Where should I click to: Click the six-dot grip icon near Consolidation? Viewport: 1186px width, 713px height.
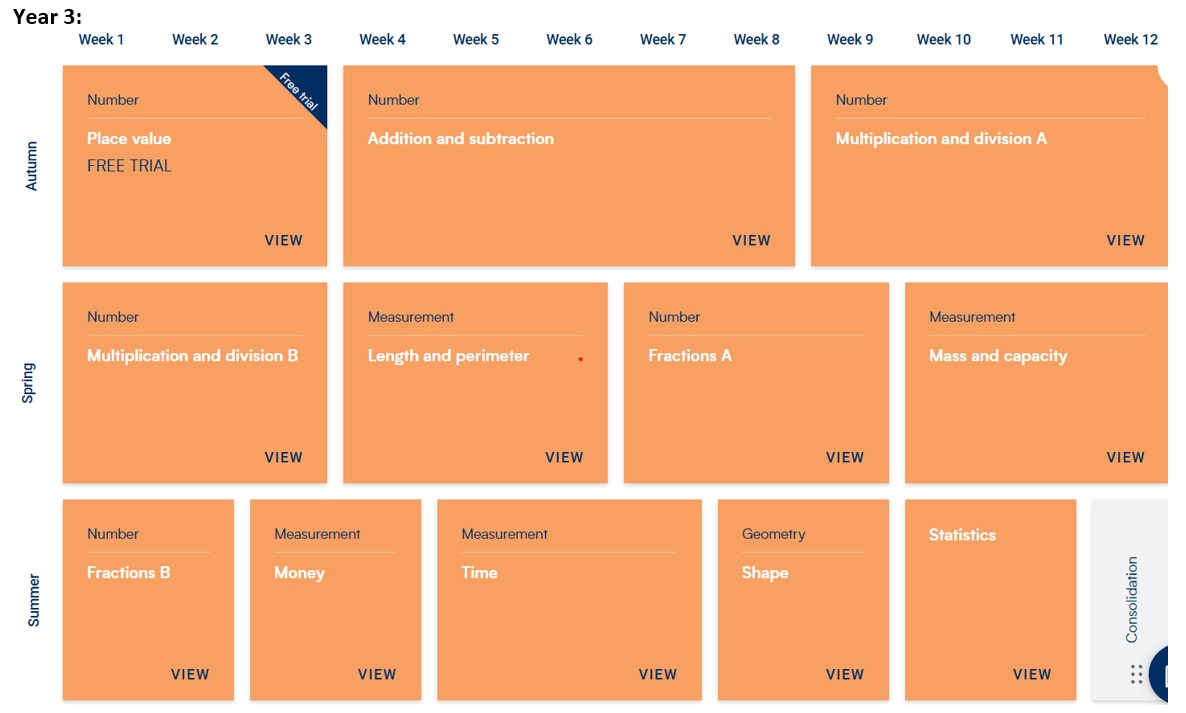(x=1136, y=674)
